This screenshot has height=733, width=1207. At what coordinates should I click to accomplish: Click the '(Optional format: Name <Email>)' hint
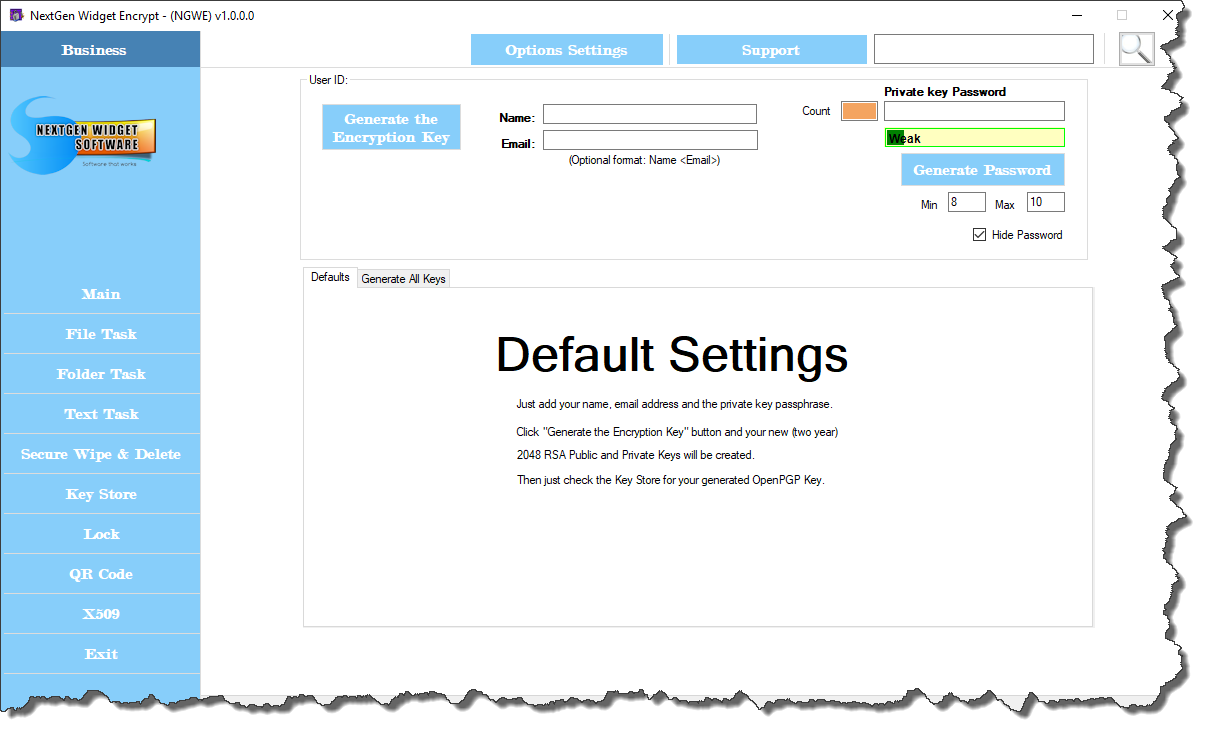(644, 160)
